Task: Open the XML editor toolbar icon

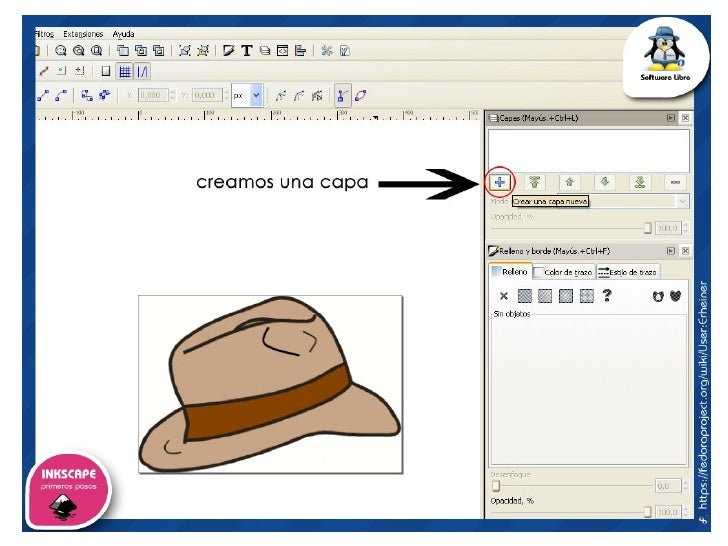Action: coord(283,49)
